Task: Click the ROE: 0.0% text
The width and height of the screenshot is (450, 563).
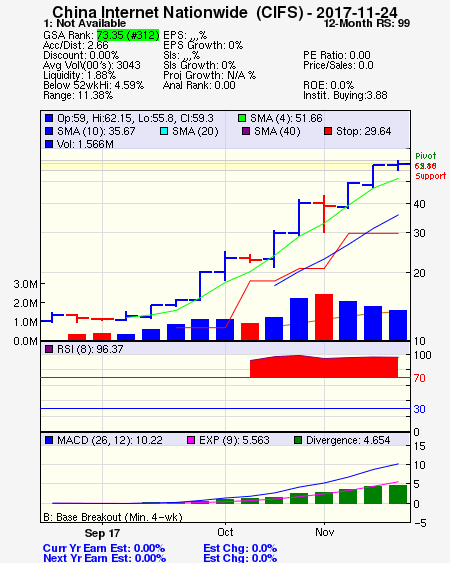Action: pos(329,85)
